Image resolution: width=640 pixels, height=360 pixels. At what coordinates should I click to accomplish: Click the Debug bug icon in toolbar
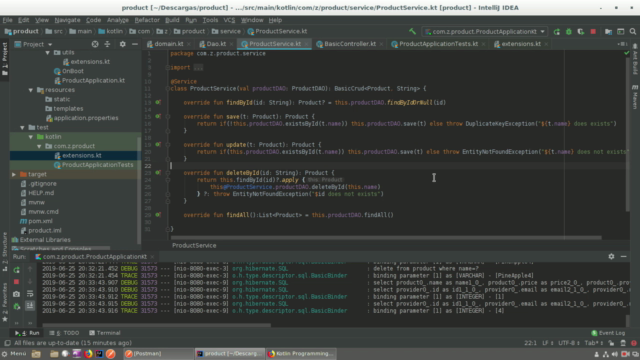pyautogui.click(x=569, y=31)
